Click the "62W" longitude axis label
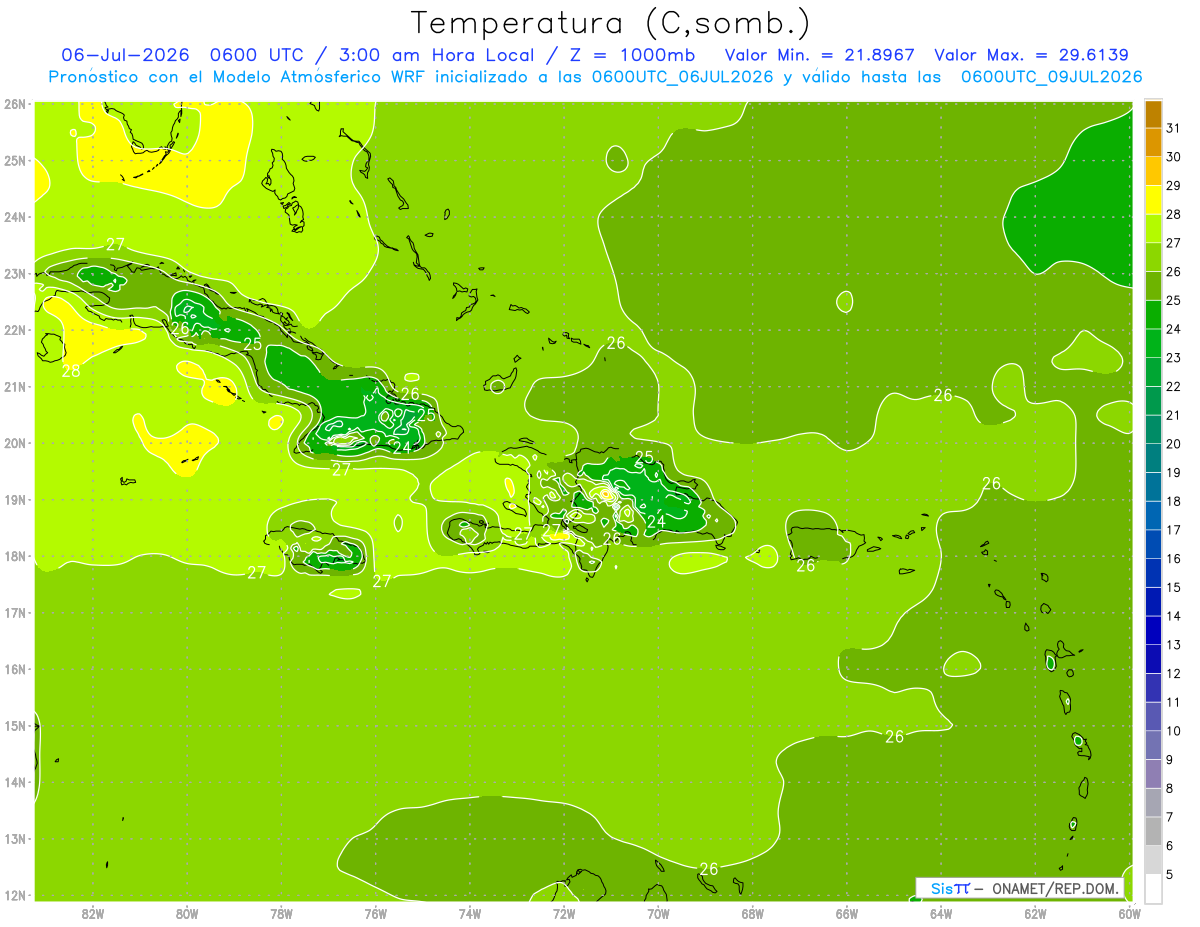Image resolution: width=1200 pixels, height=927 pixels. point(1035,912)
